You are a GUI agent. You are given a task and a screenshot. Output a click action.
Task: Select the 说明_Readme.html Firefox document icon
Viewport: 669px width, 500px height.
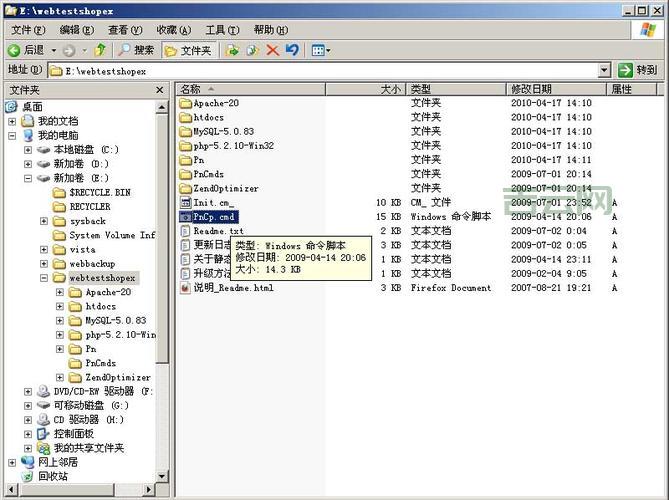(185, 288)
